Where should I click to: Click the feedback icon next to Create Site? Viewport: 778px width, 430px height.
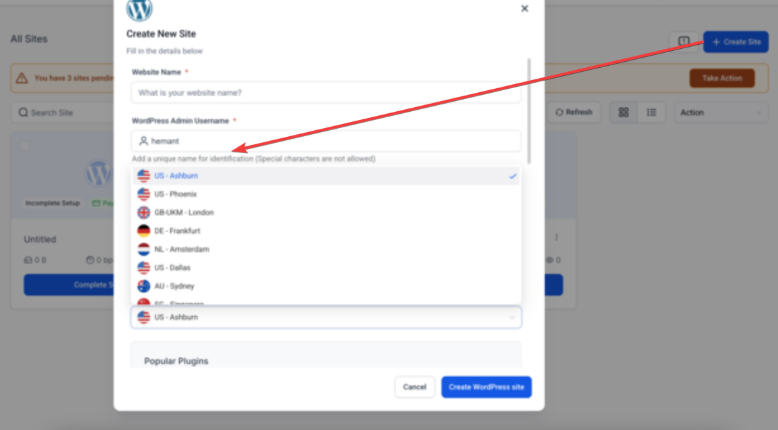pos(684,42)
